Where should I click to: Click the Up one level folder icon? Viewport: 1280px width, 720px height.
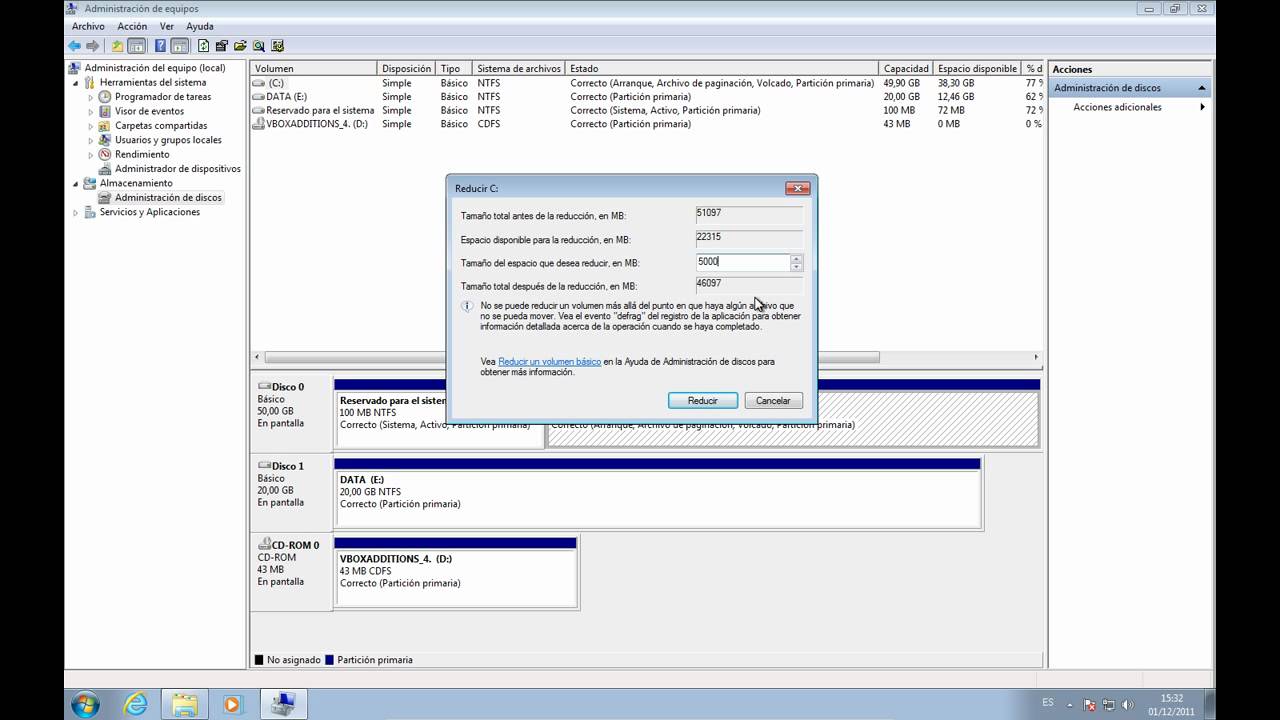pos(118,46)
